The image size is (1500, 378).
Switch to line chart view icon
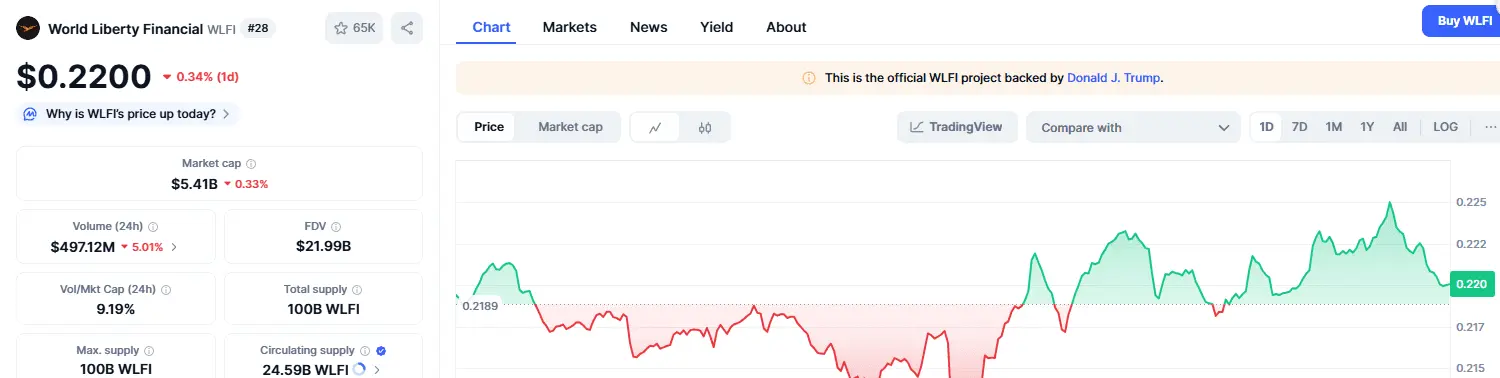pos(655,127)
